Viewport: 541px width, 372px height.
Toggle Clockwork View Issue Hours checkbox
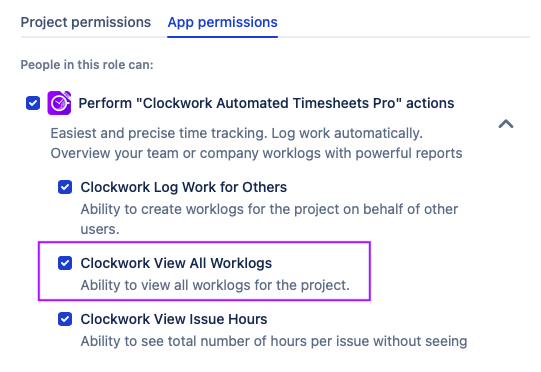click(x=65, y=319)
